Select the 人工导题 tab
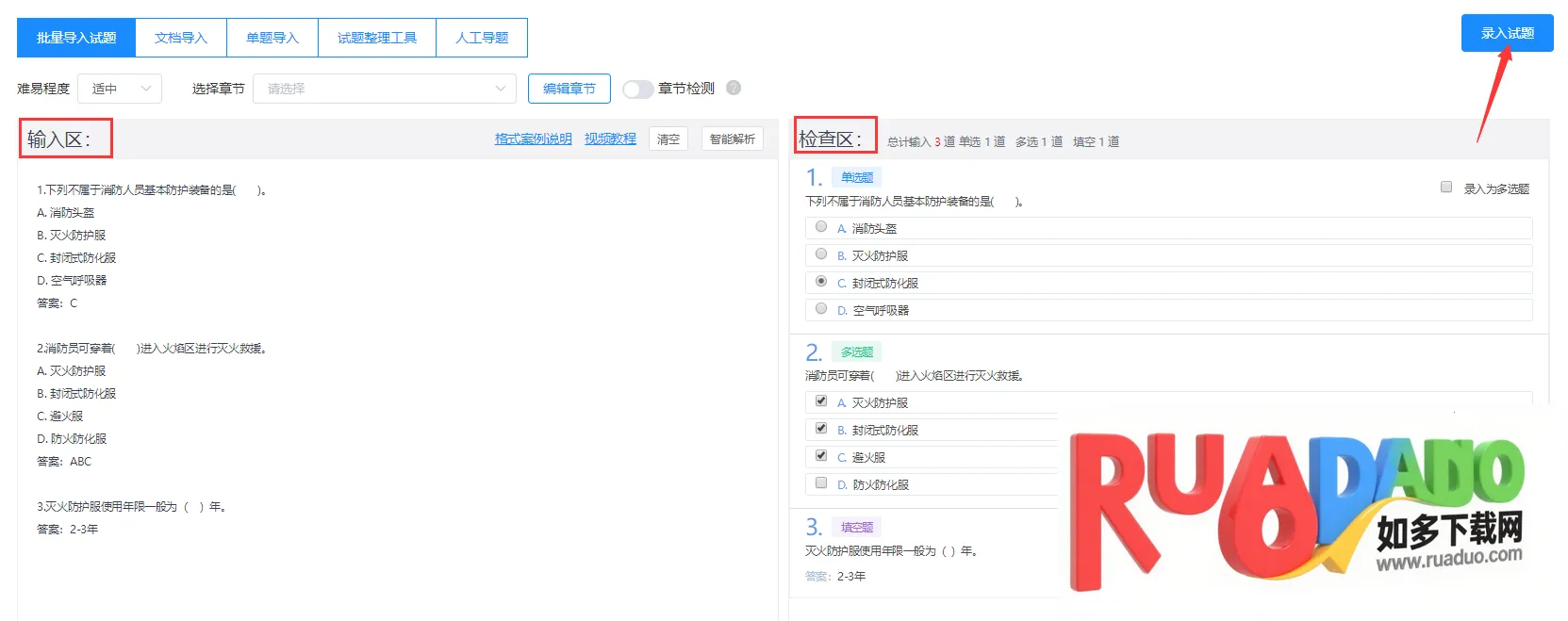Viewport: 1568px width, 621px height. point(482,38)
